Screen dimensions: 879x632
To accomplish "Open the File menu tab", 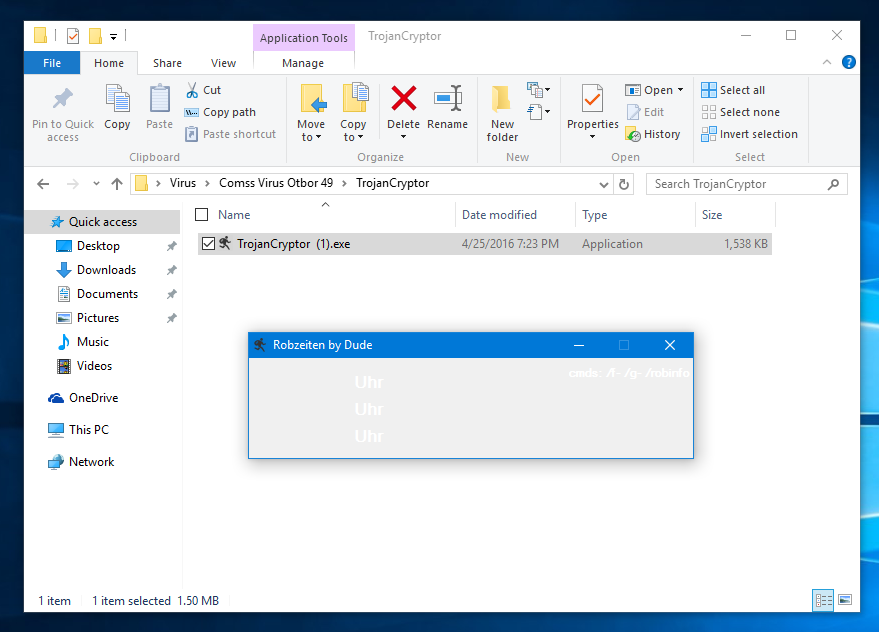I will (x=52, y=63).
